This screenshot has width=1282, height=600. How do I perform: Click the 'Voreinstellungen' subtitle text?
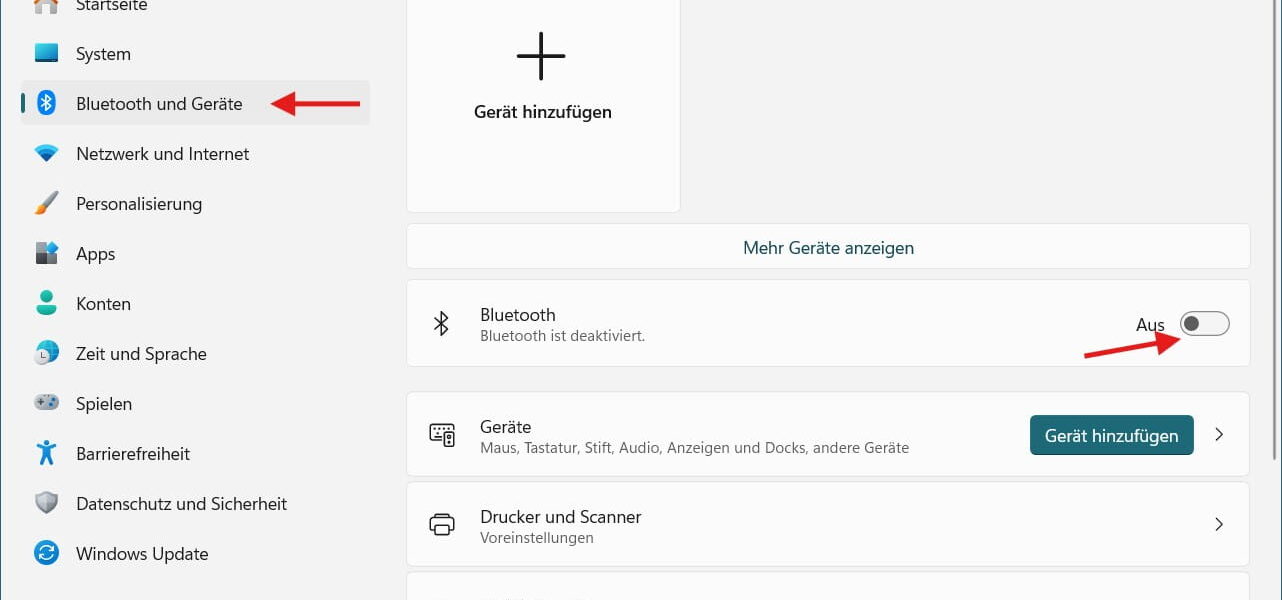537,538
